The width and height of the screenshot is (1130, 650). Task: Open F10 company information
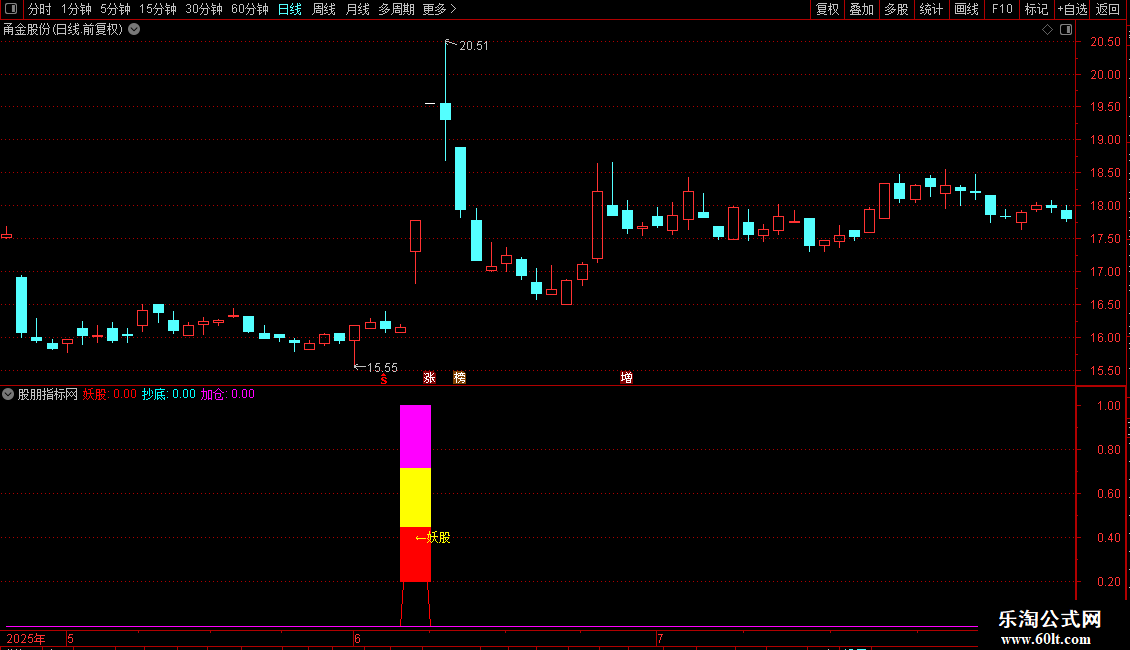(1002, 9)
